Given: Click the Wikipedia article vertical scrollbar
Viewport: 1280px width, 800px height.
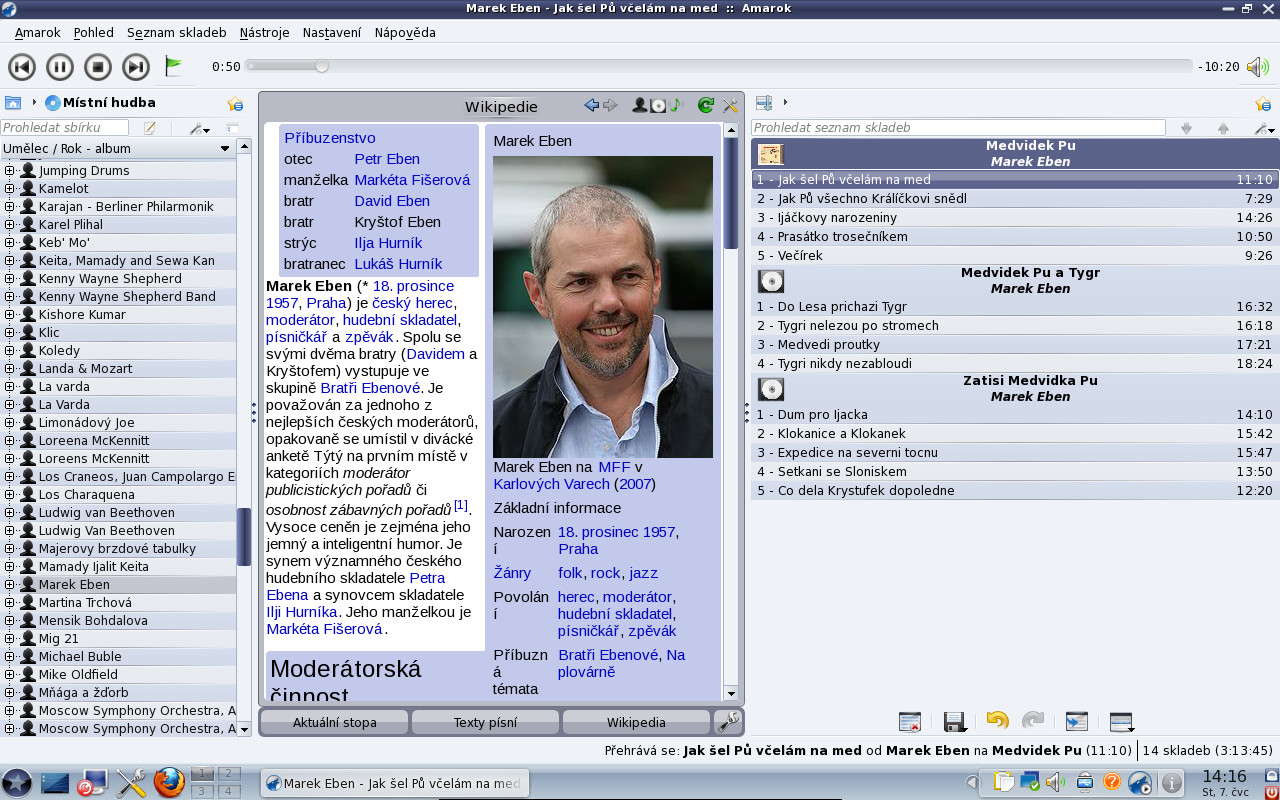Looking at the screenshot, I should (x=730, y=411).
